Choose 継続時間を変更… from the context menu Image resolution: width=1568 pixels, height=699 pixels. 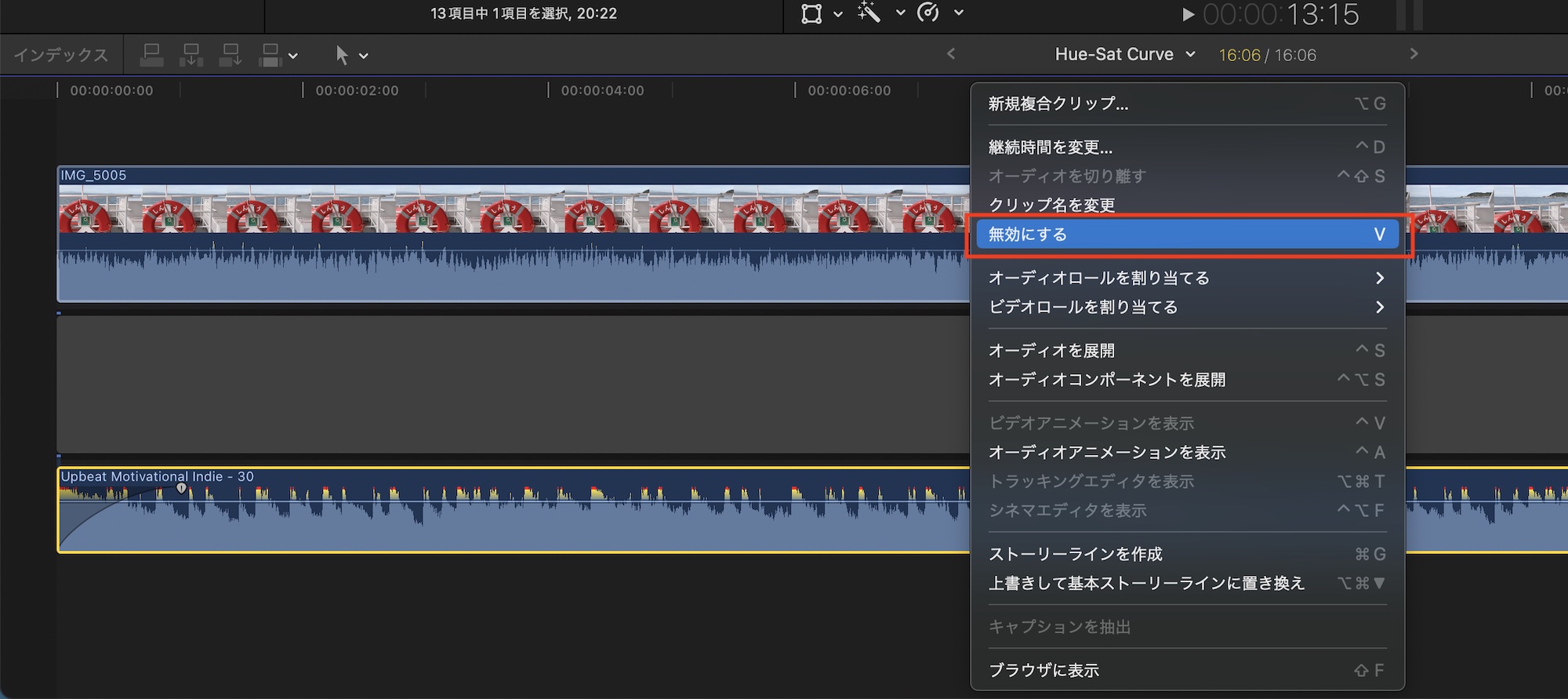click(x=1187, y=147)
